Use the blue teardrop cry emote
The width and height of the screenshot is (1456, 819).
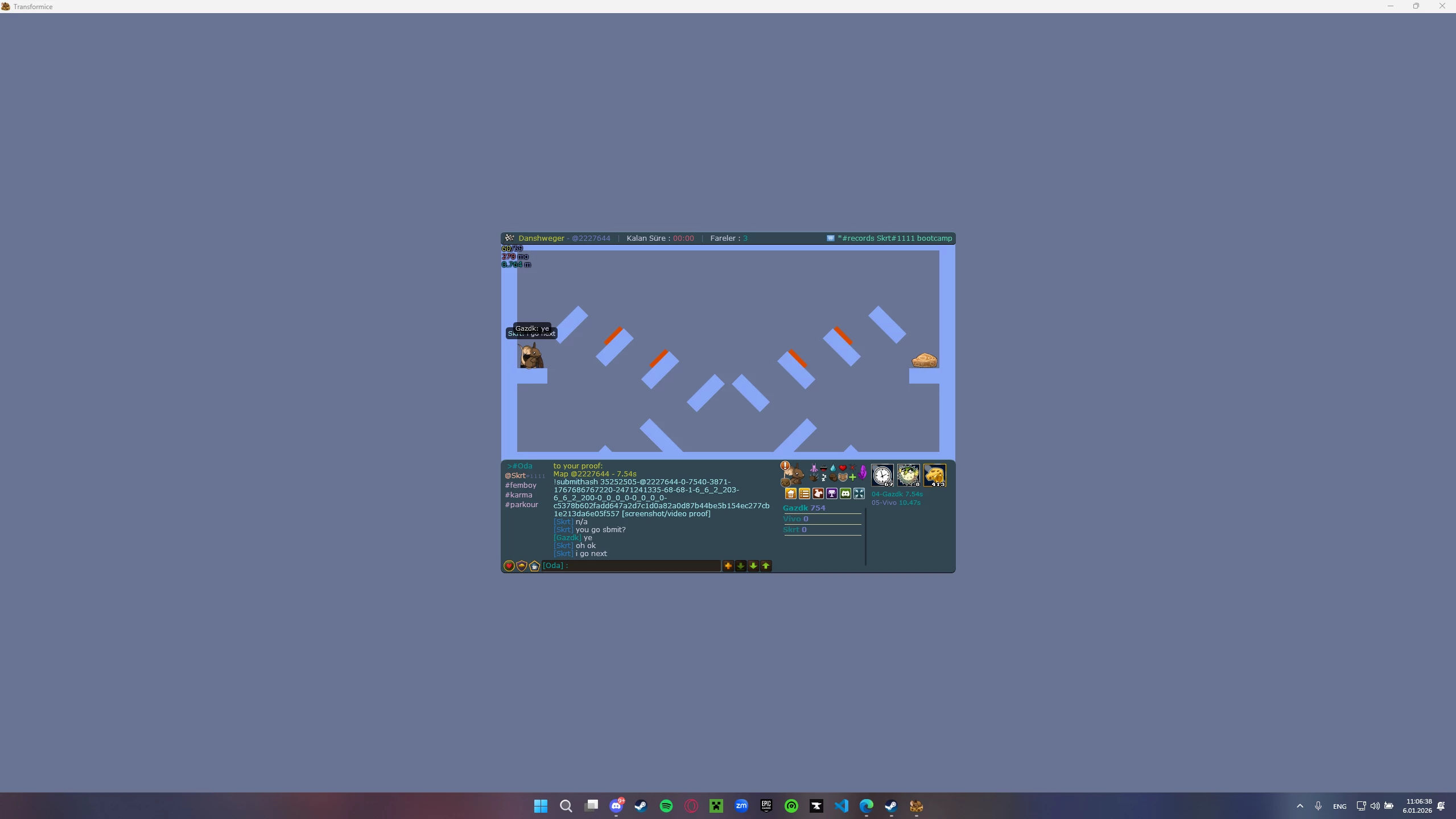pos(833,468)
